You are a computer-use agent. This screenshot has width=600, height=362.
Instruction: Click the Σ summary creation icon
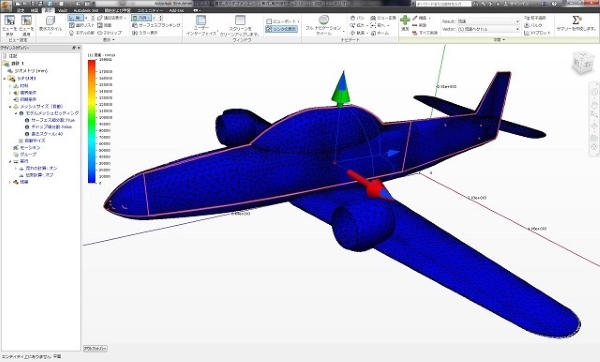pyautogui.click(x=576, y=20)
